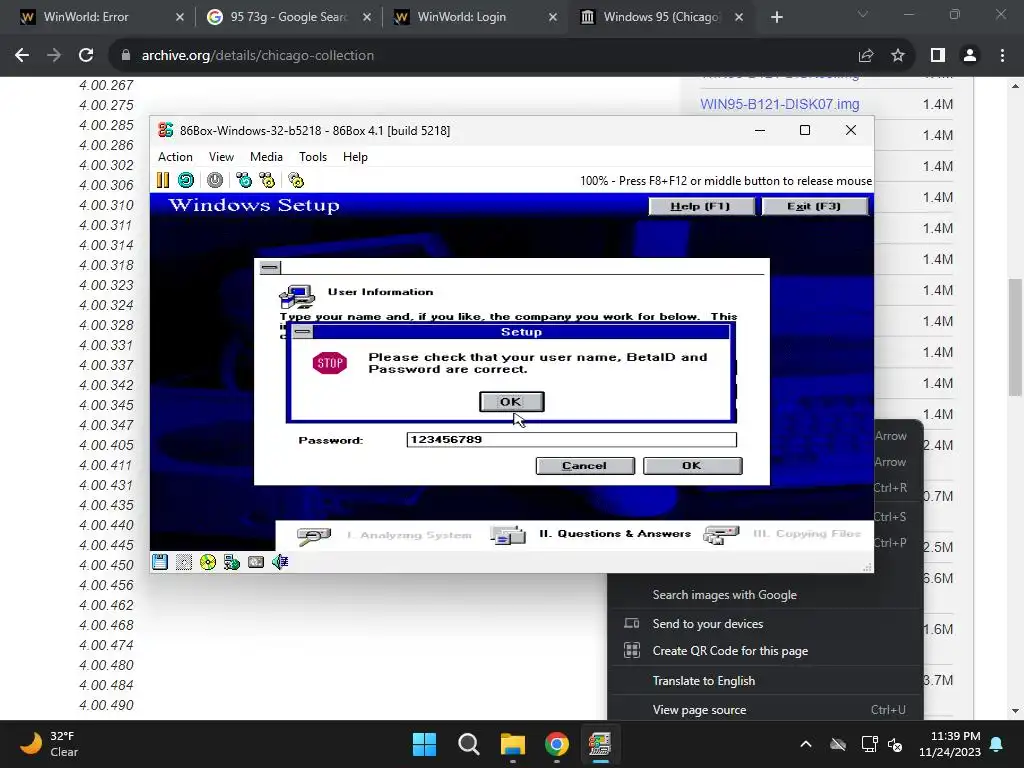Click the Exit (F3) setup button
Viewport: 1024px width, 768px height.
click(814, 206)
